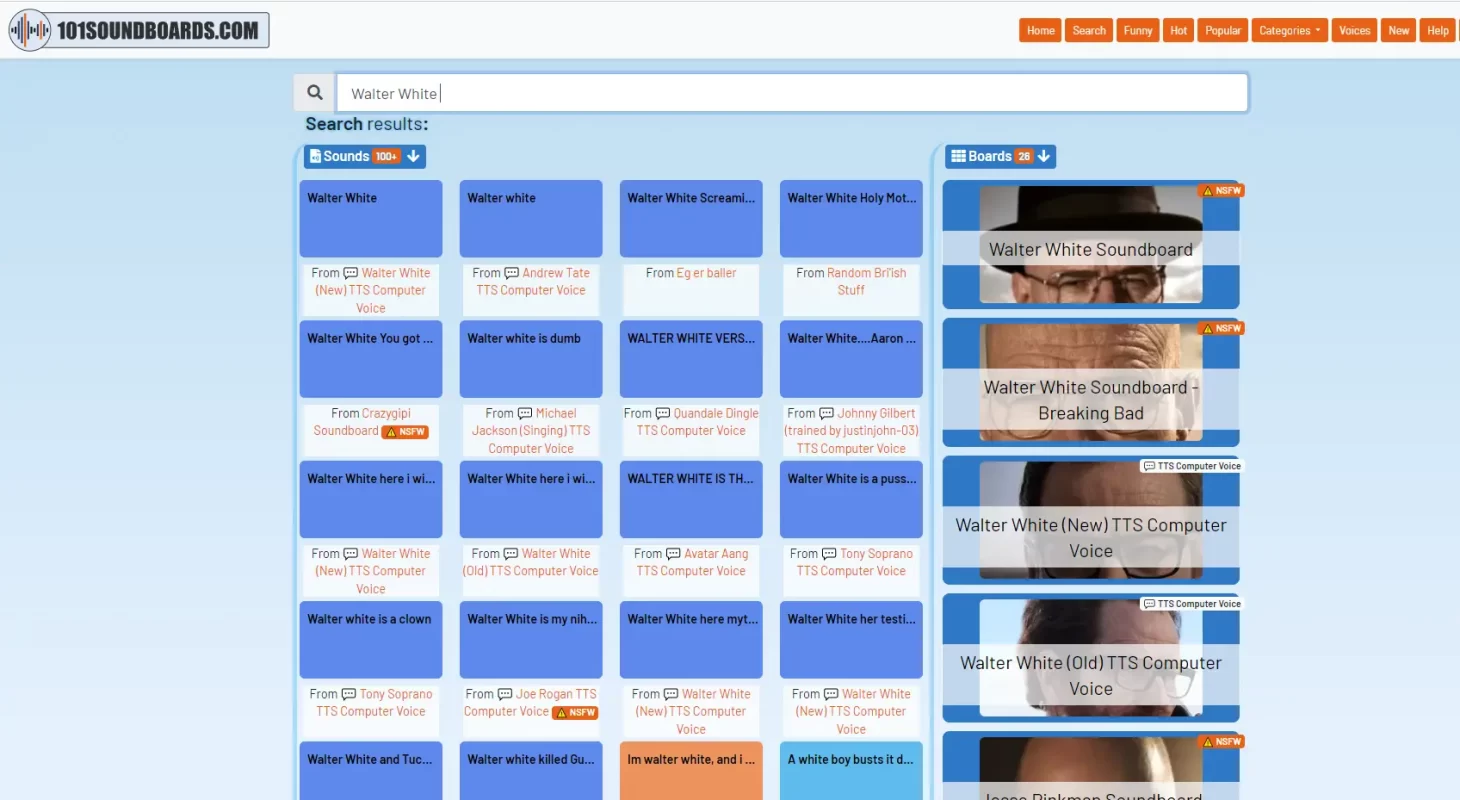Screen dimensions: 1460x800
Task: Click the NSFW badge beside Crazygipi Soundboard
Action: click(x=406, y=432)
